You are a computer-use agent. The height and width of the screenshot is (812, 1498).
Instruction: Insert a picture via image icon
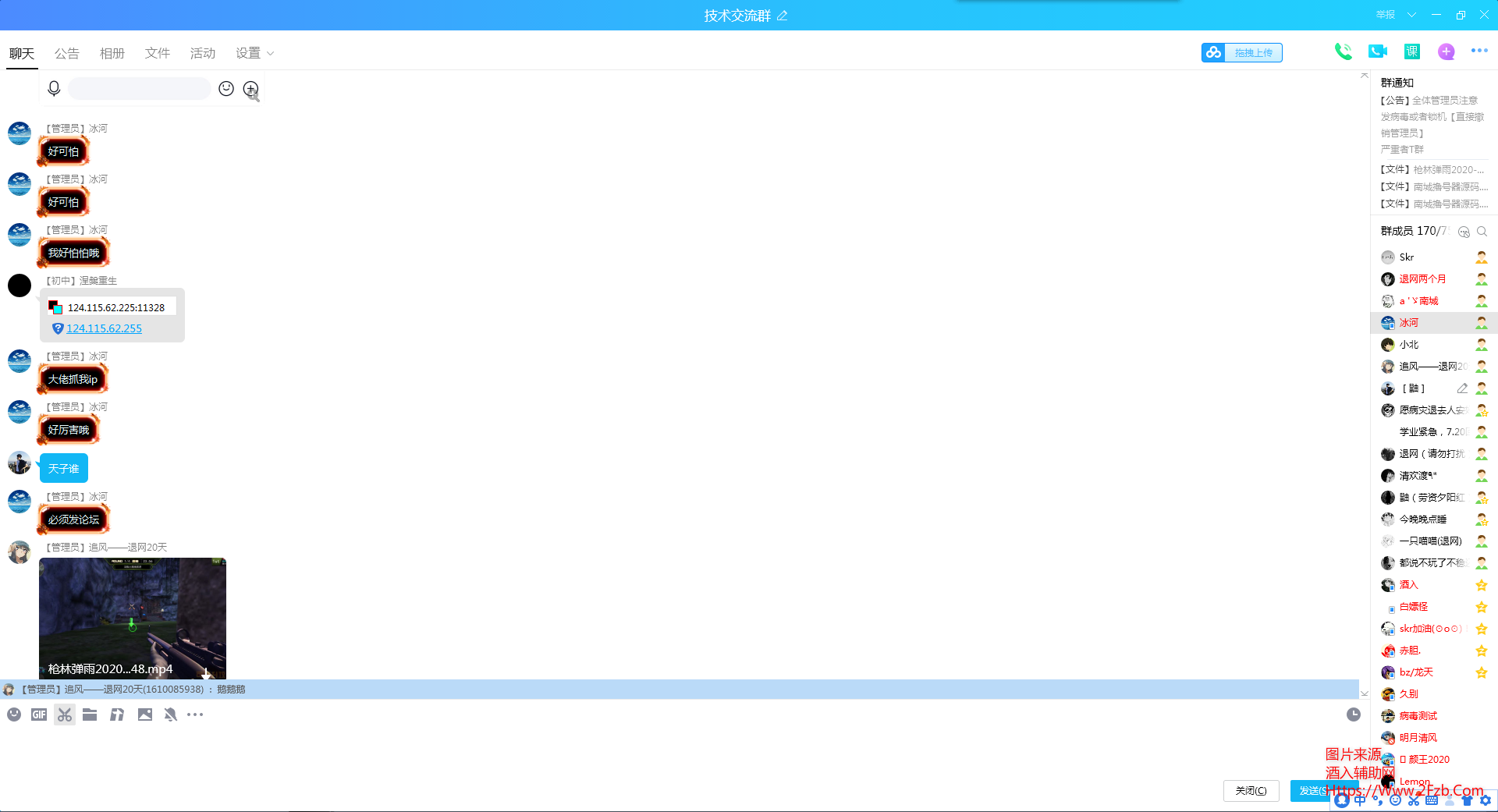145,714
